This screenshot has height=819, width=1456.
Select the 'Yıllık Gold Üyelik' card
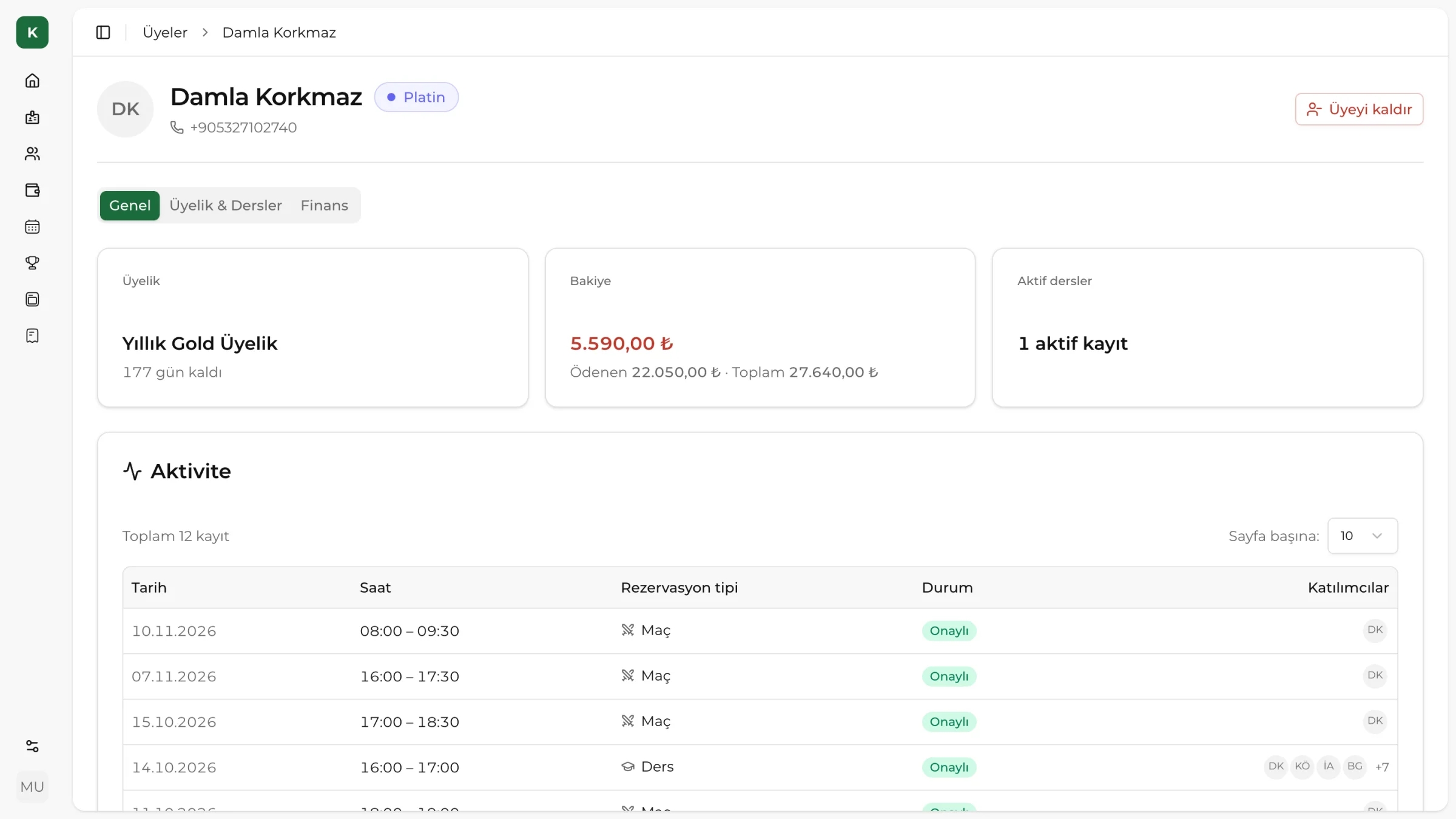[313, 328]
